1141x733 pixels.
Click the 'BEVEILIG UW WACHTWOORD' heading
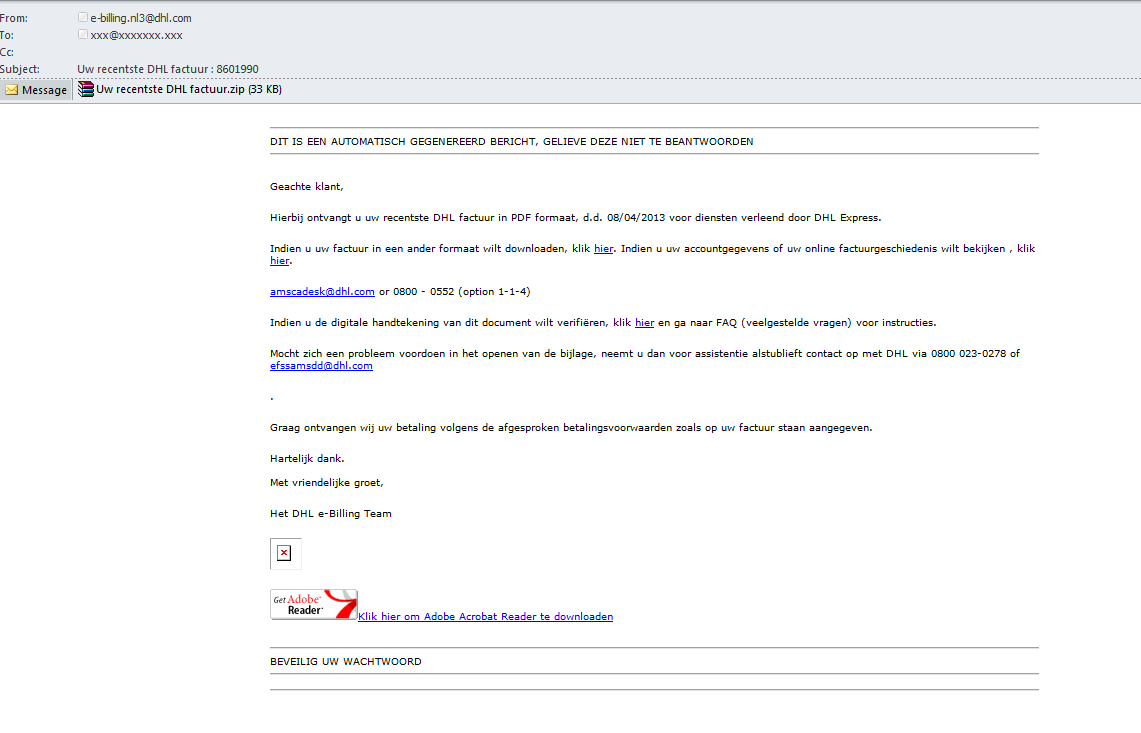(x=346, y=662)
